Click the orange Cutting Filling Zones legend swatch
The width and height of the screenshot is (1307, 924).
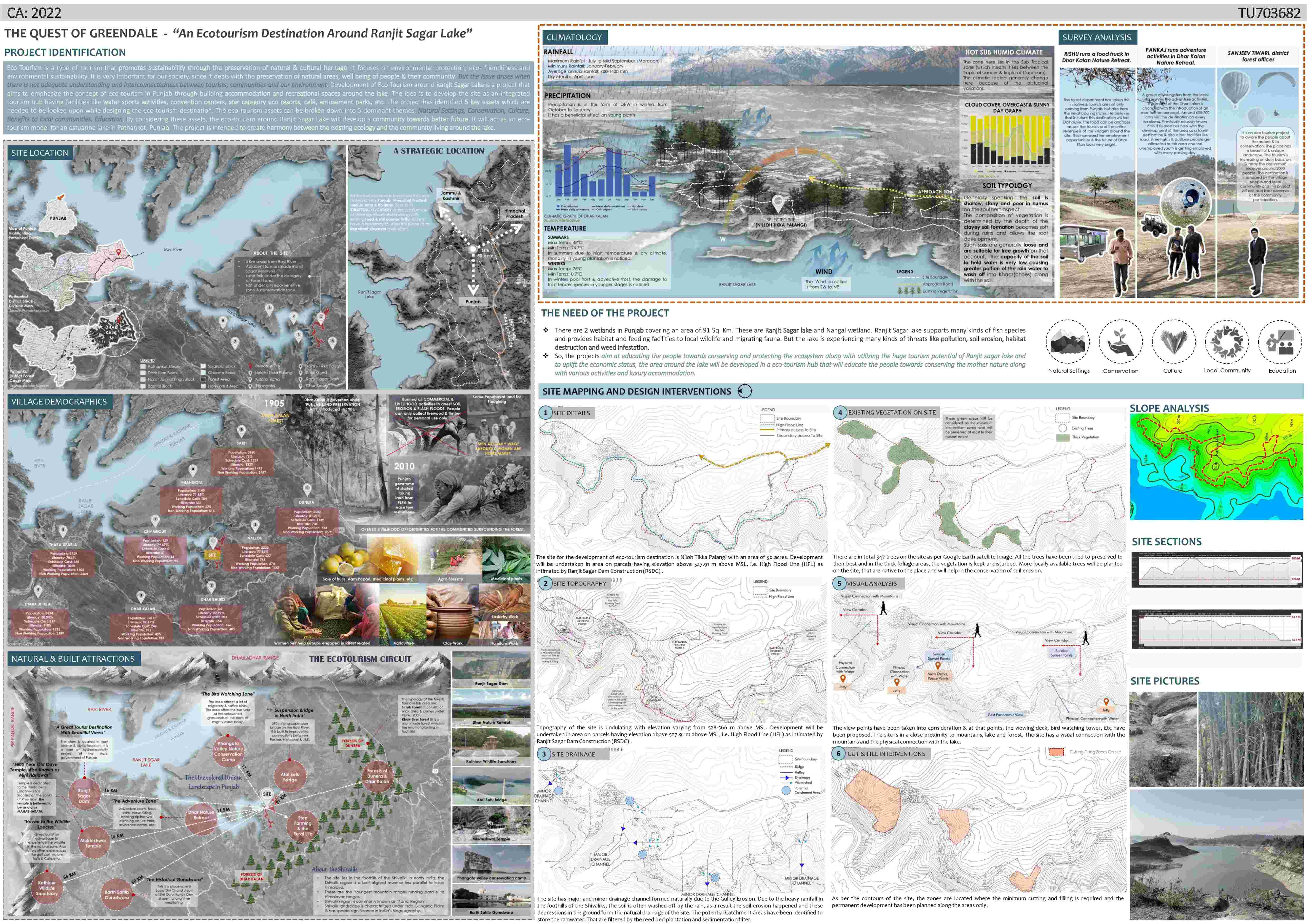pos(1057,752)
